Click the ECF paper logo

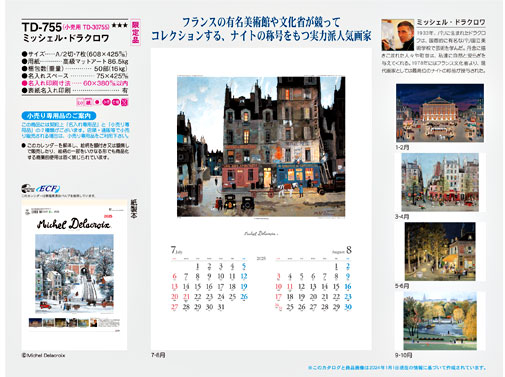(x=48, y=189)
